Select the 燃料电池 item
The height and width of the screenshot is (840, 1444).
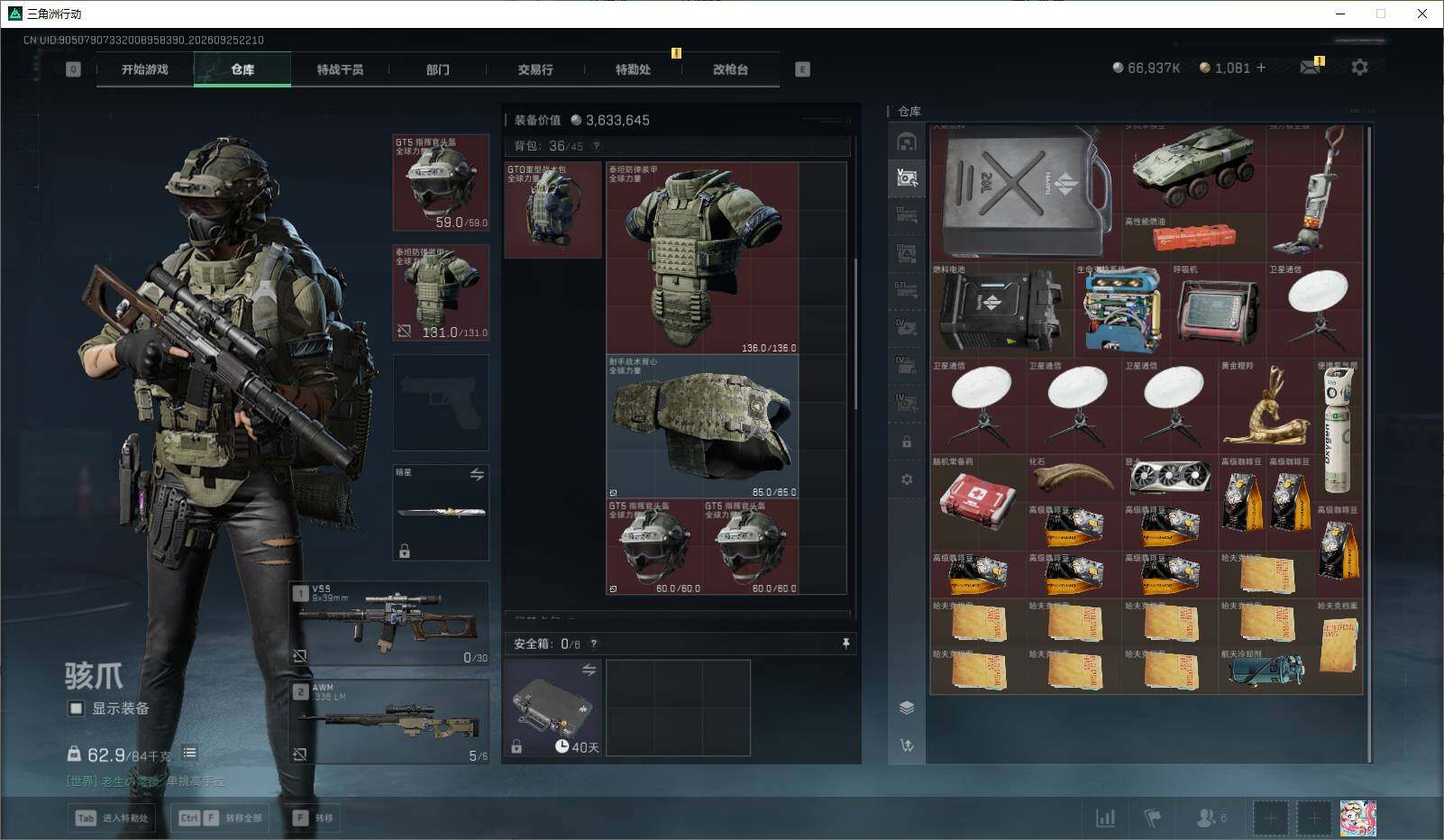click(x=1002, y=310)
